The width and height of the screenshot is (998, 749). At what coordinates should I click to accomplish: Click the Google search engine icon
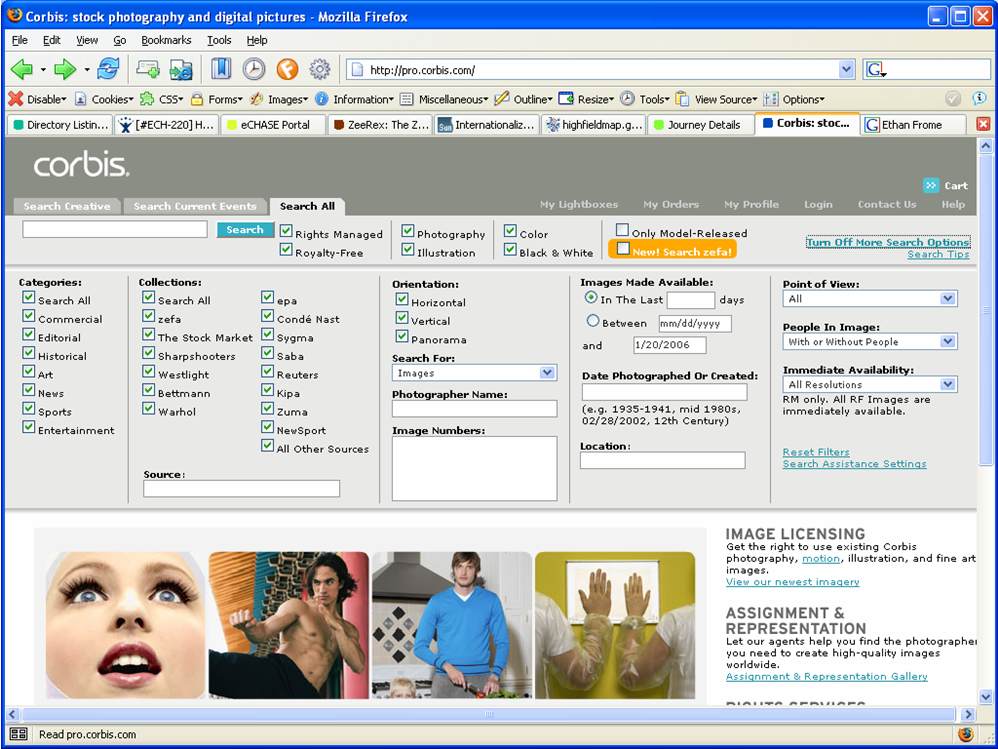pyautogui.click(x=876, y=69)
